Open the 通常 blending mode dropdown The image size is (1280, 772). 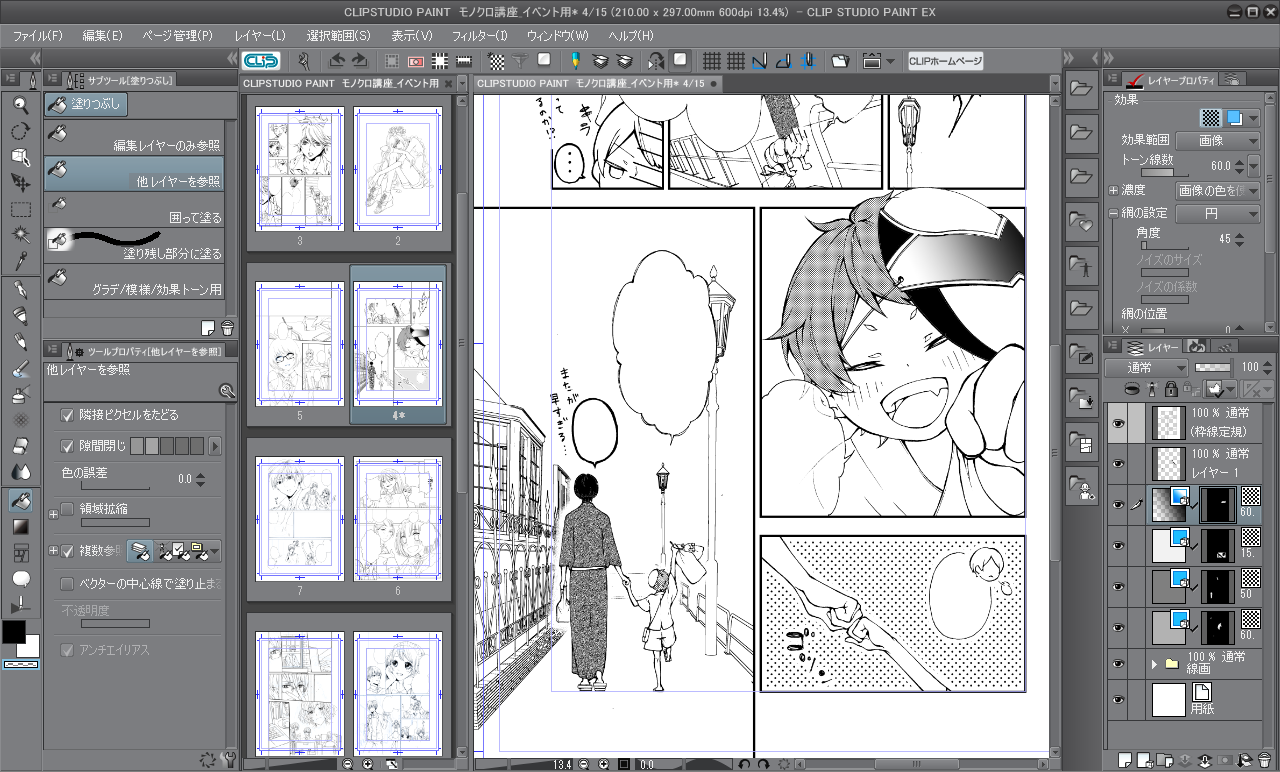coord(1146,367)
